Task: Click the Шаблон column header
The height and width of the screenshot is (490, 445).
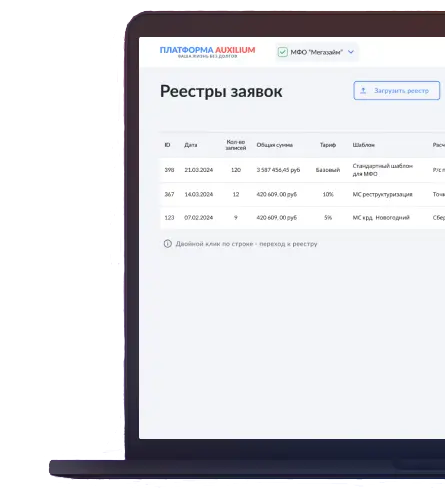Action: click(x=364, y=145)
